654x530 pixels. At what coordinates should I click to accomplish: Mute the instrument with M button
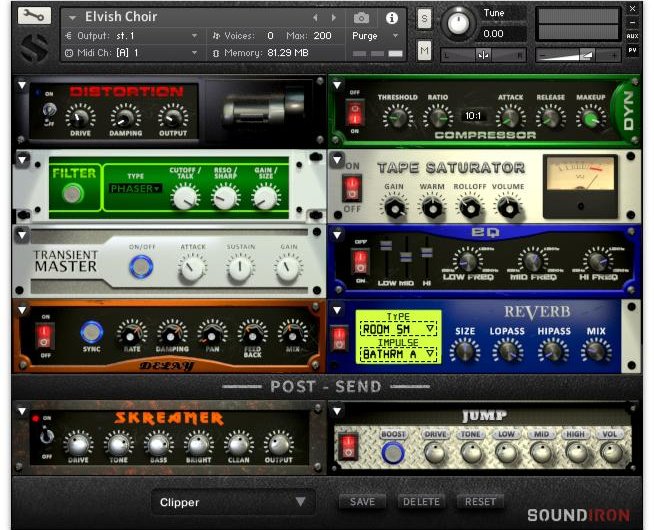[x=424, y=50]
